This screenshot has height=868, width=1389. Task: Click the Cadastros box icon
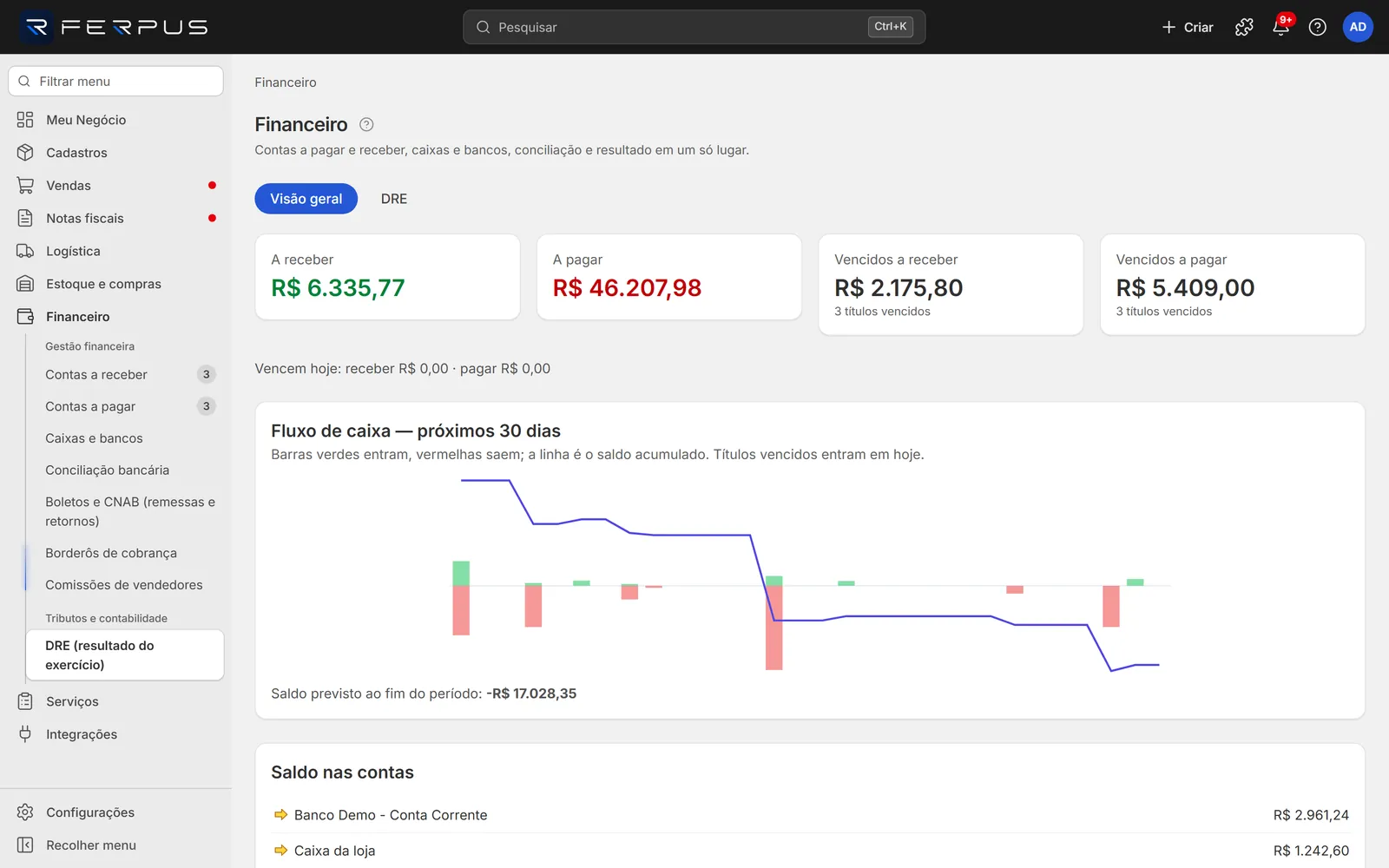click(x=25, y=153)
